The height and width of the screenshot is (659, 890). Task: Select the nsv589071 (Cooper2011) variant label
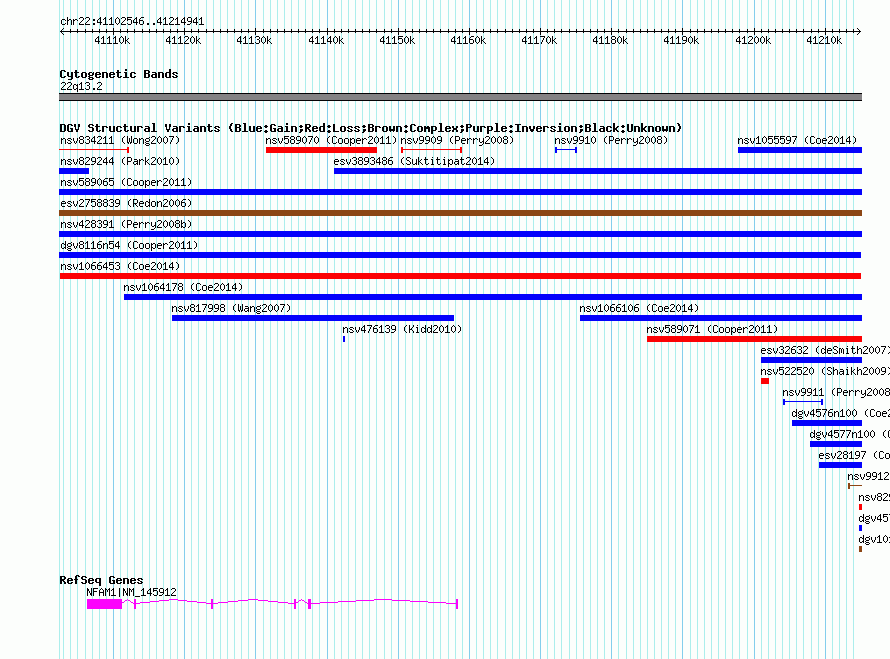(712, 329)
